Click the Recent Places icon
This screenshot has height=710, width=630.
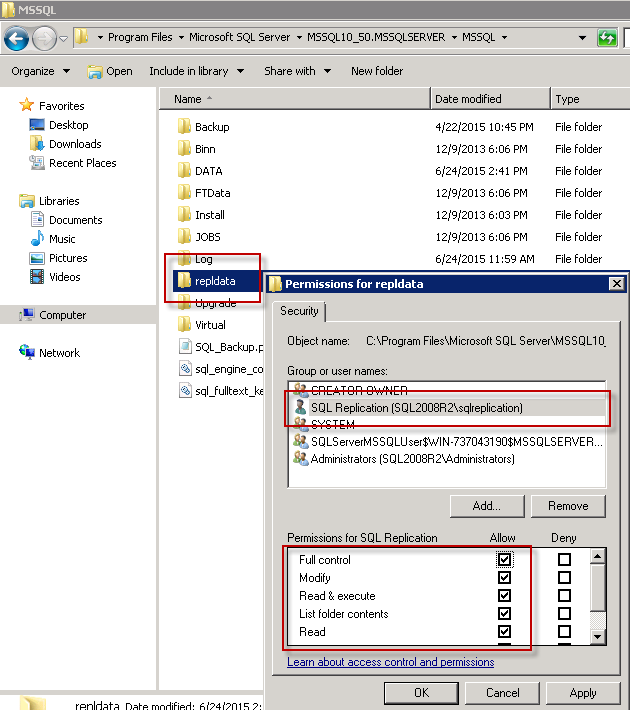click(x=37, y=163)
